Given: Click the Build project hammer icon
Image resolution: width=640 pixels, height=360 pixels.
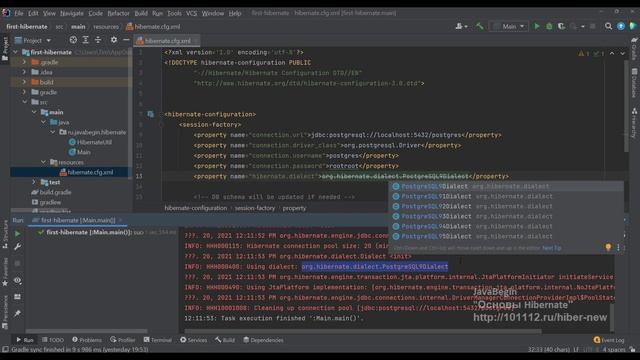Looking at the screenshot, I should point(480,26).
